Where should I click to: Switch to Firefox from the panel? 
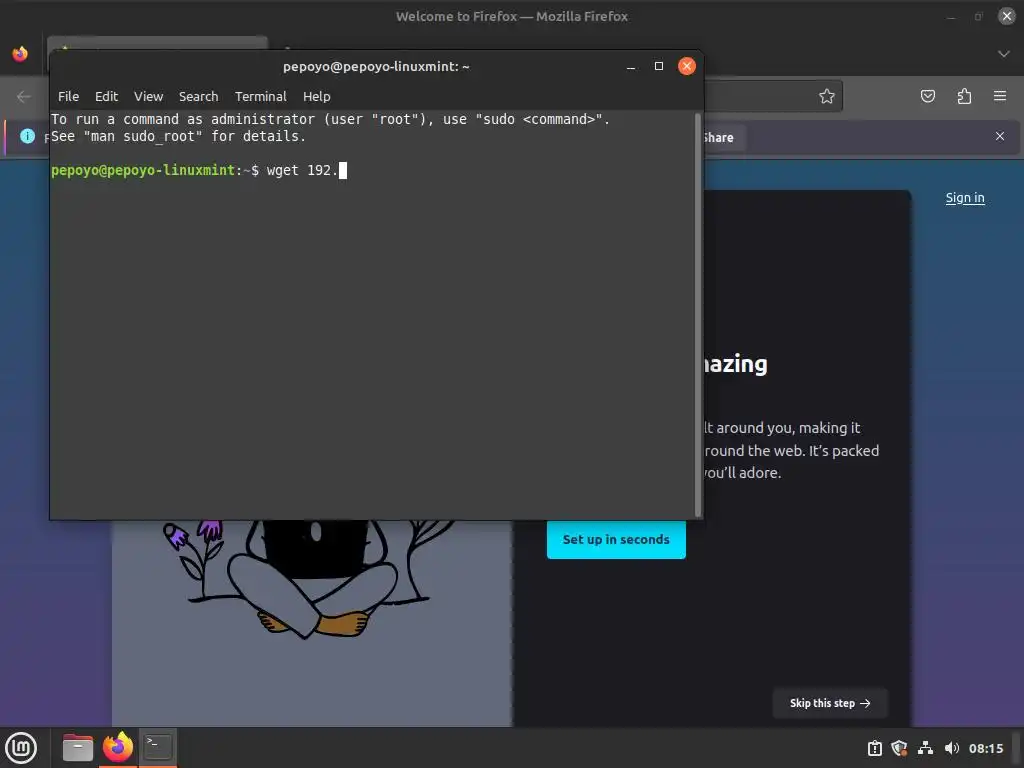pos(118,748)
